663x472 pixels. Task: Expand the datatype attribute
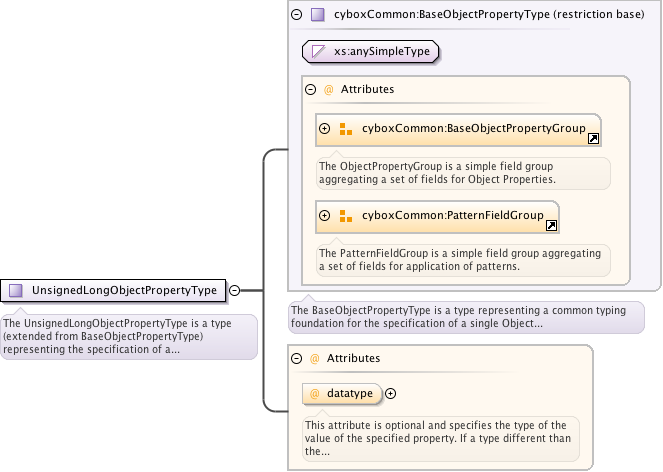click(x=391, y=394)
